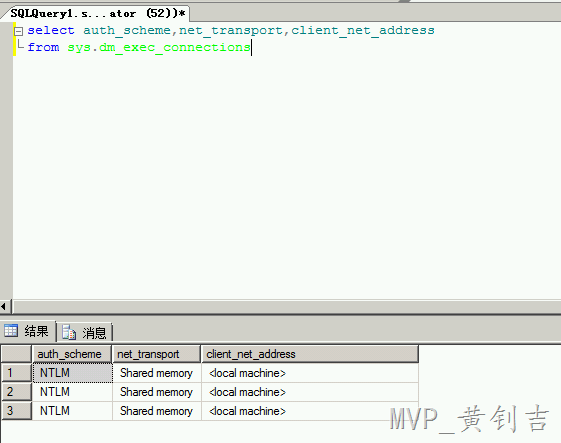Select row 3 header in results
The height and width of the screenshot is (443, 561).
coord(16,411)
